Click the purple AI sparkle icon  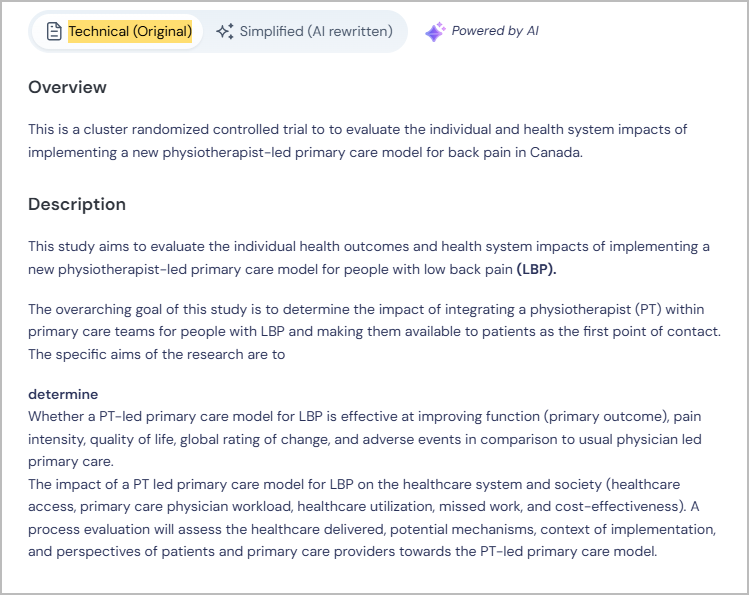tap(435, 32)
